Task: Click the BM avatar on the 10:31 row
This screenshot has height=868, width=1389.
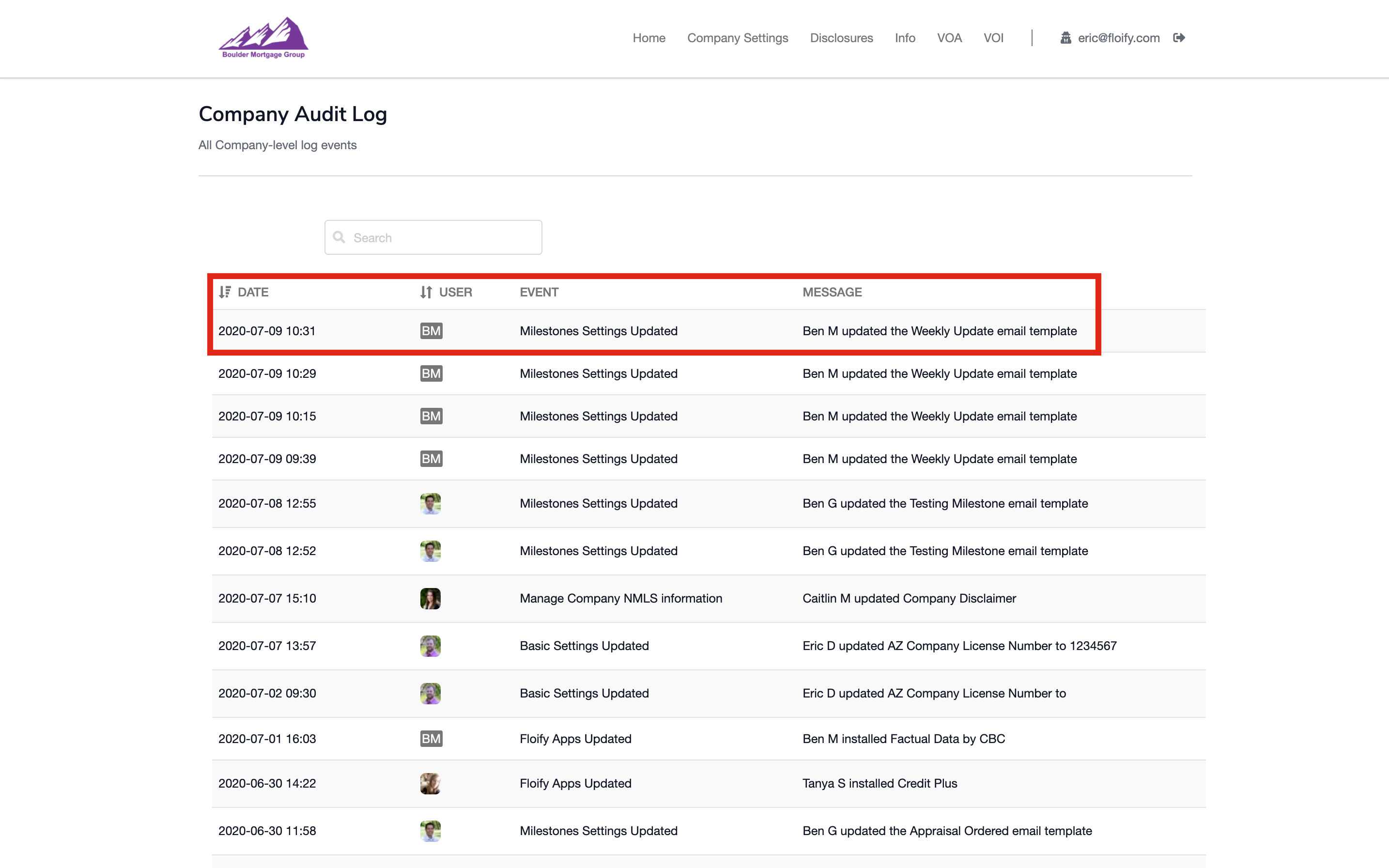Action: click(x=431, y=331)
